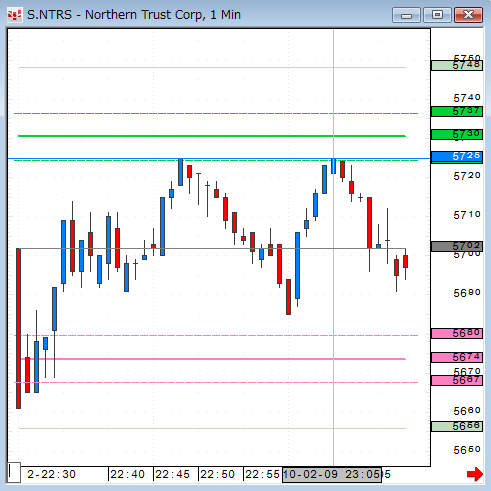Click the 22:55 time axis label

coord(262,474)
